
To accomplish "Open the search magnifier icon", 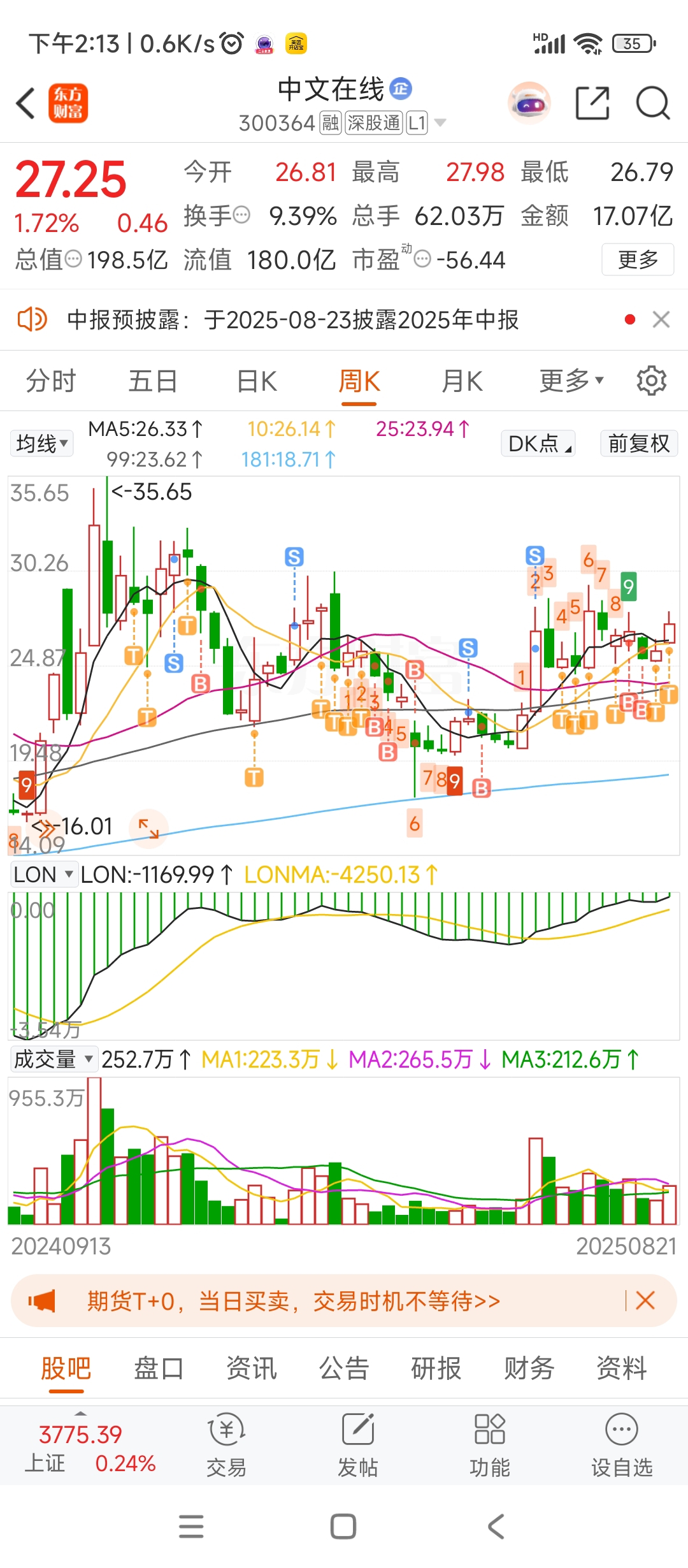I will [653, 103].
